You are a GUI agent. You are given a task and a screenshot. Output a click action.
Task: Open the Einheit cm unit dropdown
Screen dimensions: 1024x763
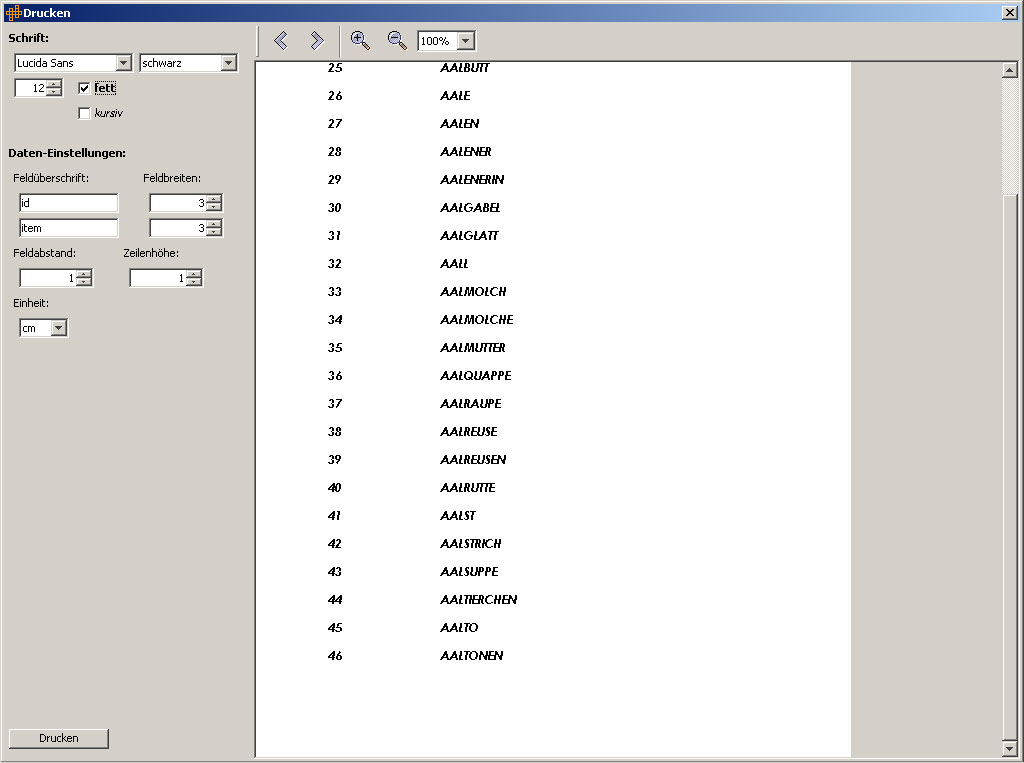tap(58, 328)
